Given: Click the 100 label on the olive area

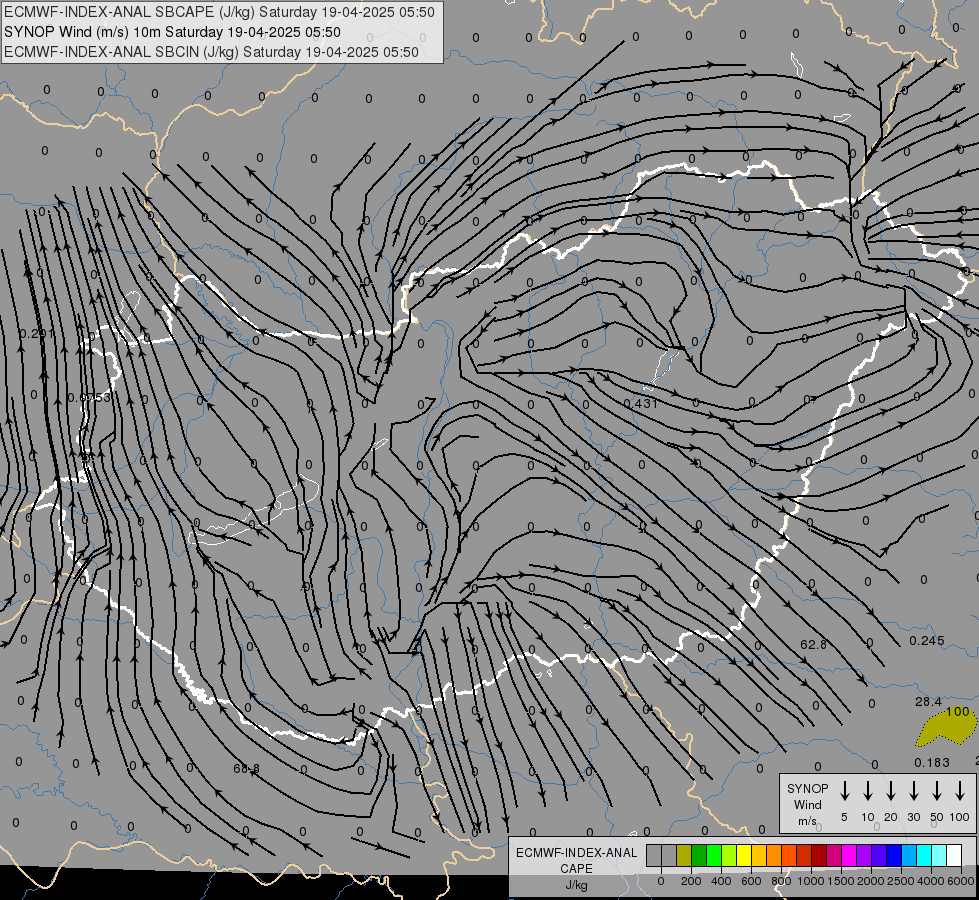Looking at the screenshot, I should 958,711.
